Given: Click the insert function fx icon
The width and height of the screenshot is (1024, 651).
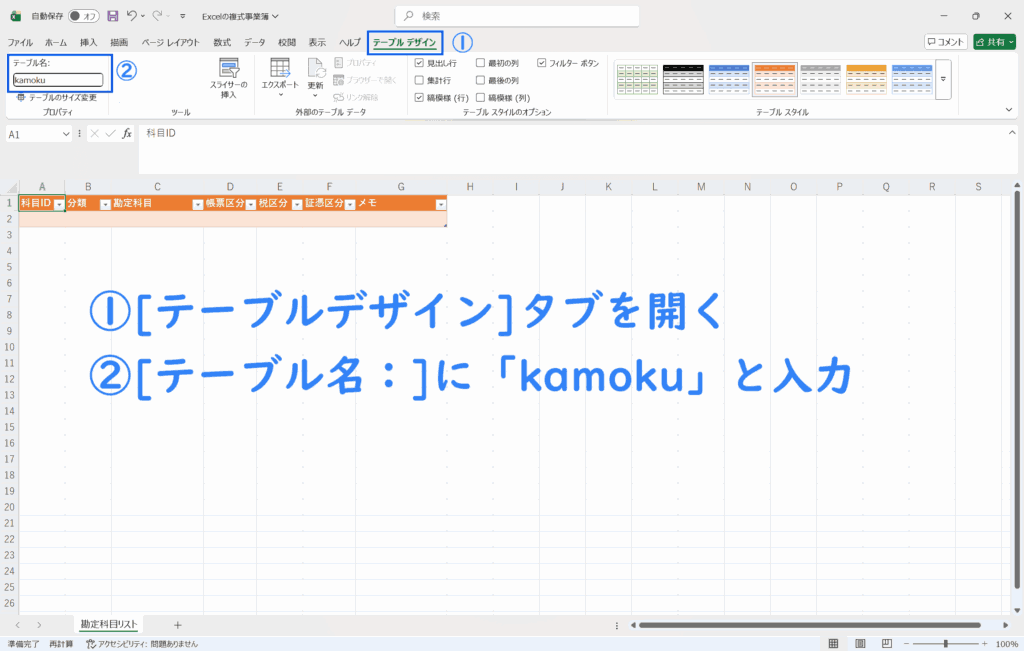Looking at the screenshot, I should (x=127, y=134).
